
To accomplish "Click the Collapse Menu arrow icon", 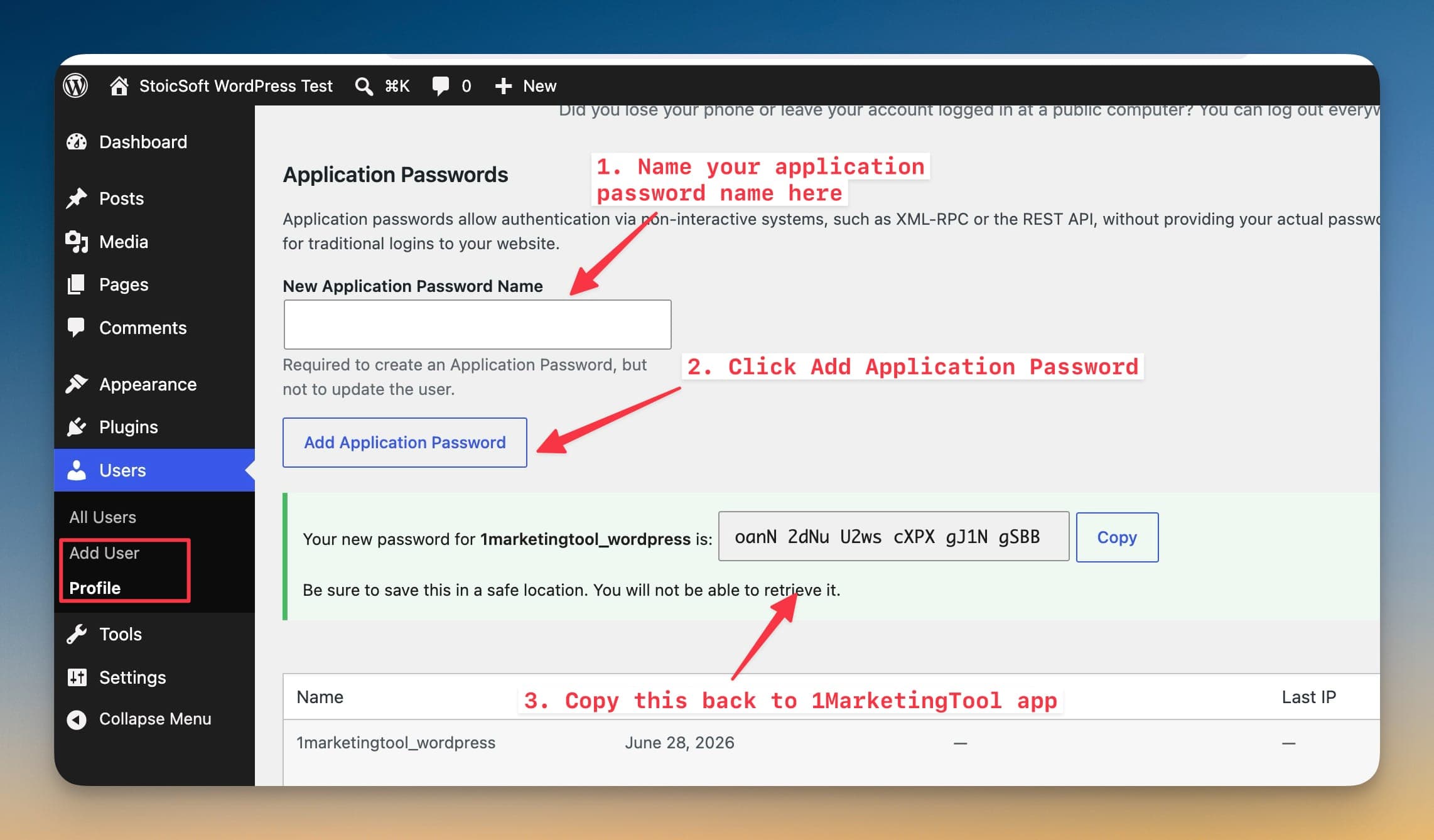I will [x=77, y=719].
